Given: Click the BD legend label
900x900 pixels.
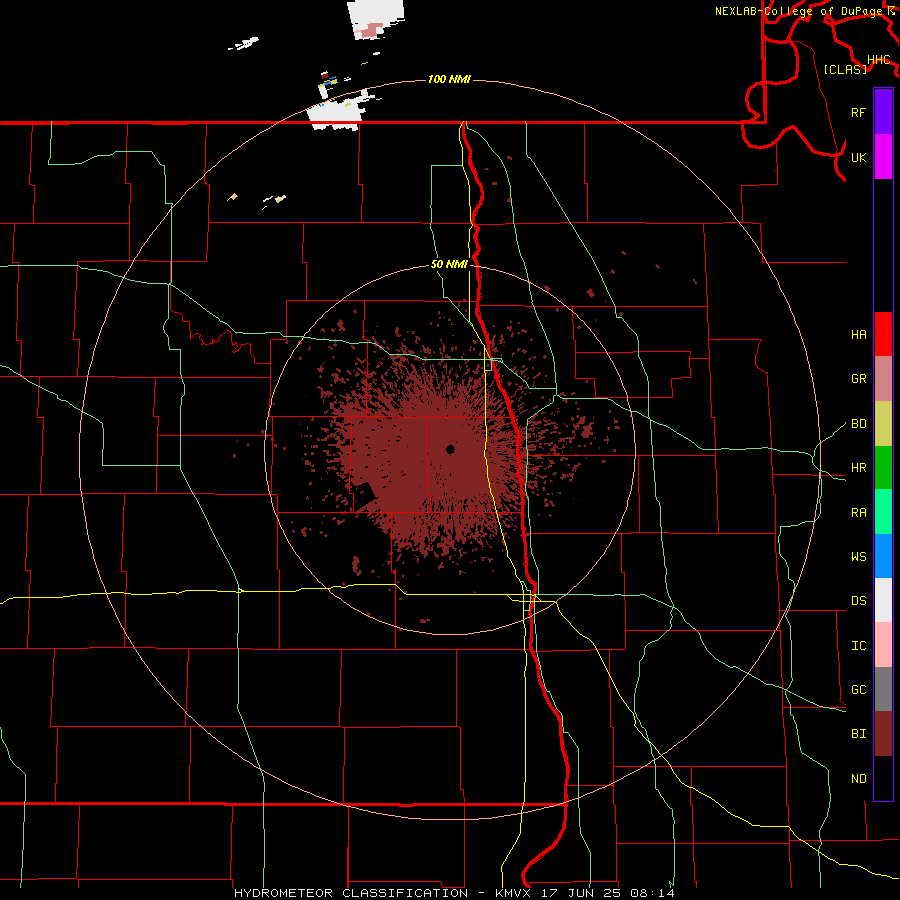Looking at the screenshot, I should click(x=859, y=424).
